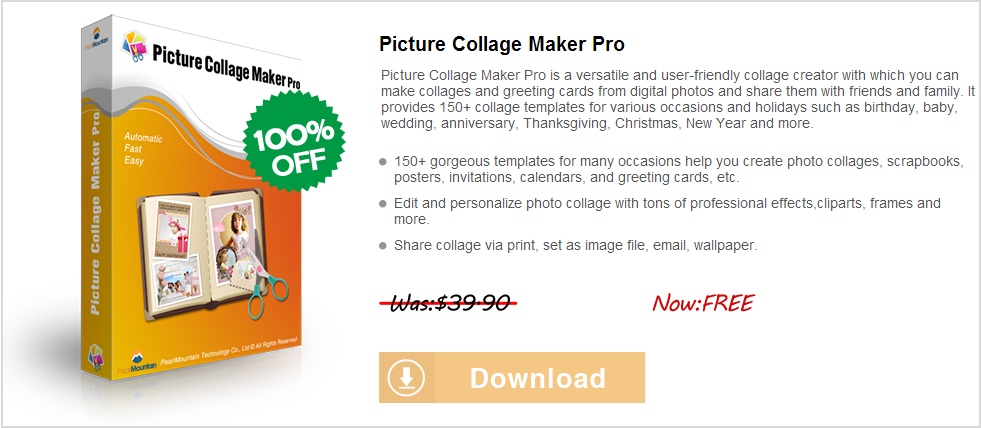Click the '150+ gorgeous templates' bullet text

point(678,170)
